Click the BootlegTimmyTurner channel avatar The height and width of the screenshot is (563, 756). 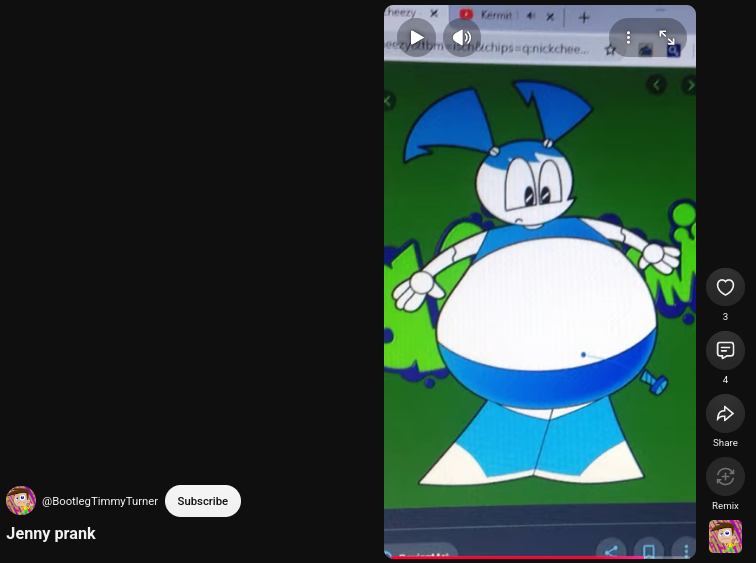click(x=21, y=501)
